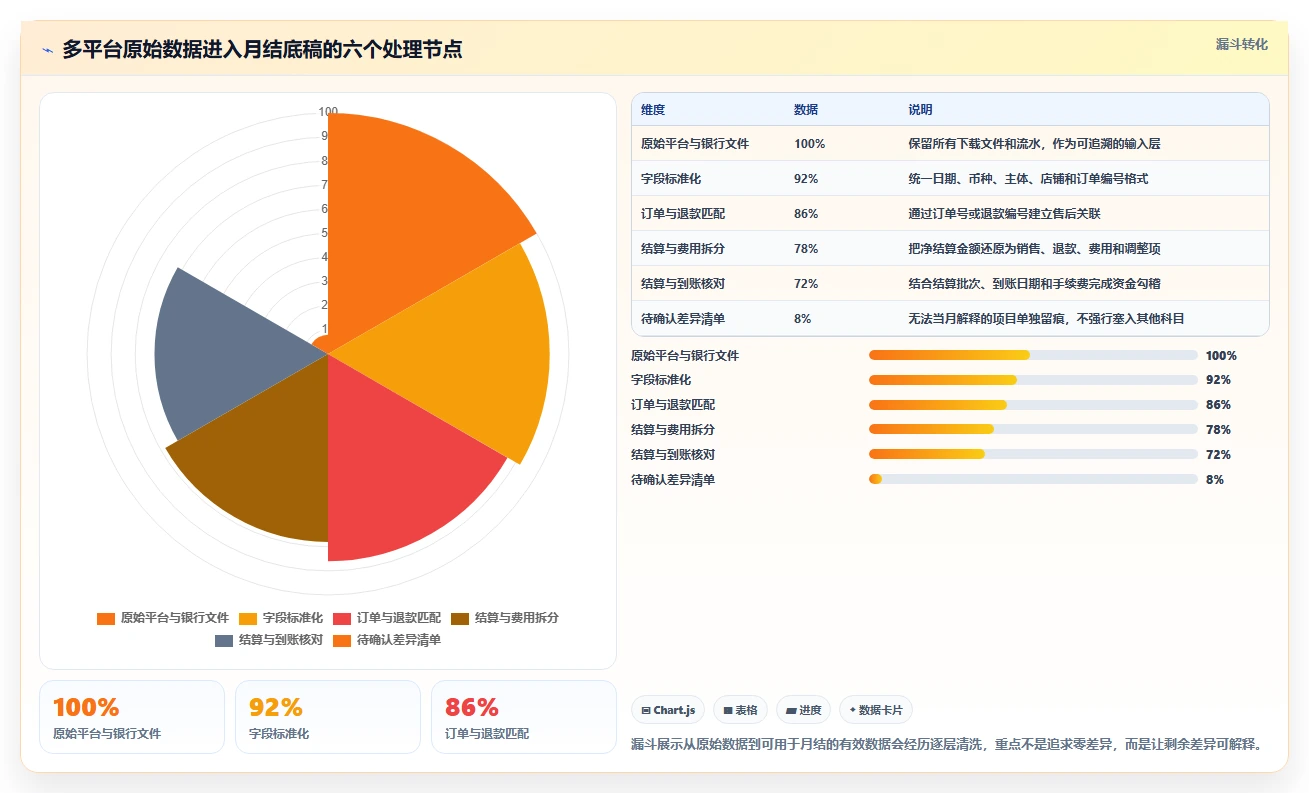Click the lightning icon before the title
The image size is (1309, 793).
click(x=48, y=50)
